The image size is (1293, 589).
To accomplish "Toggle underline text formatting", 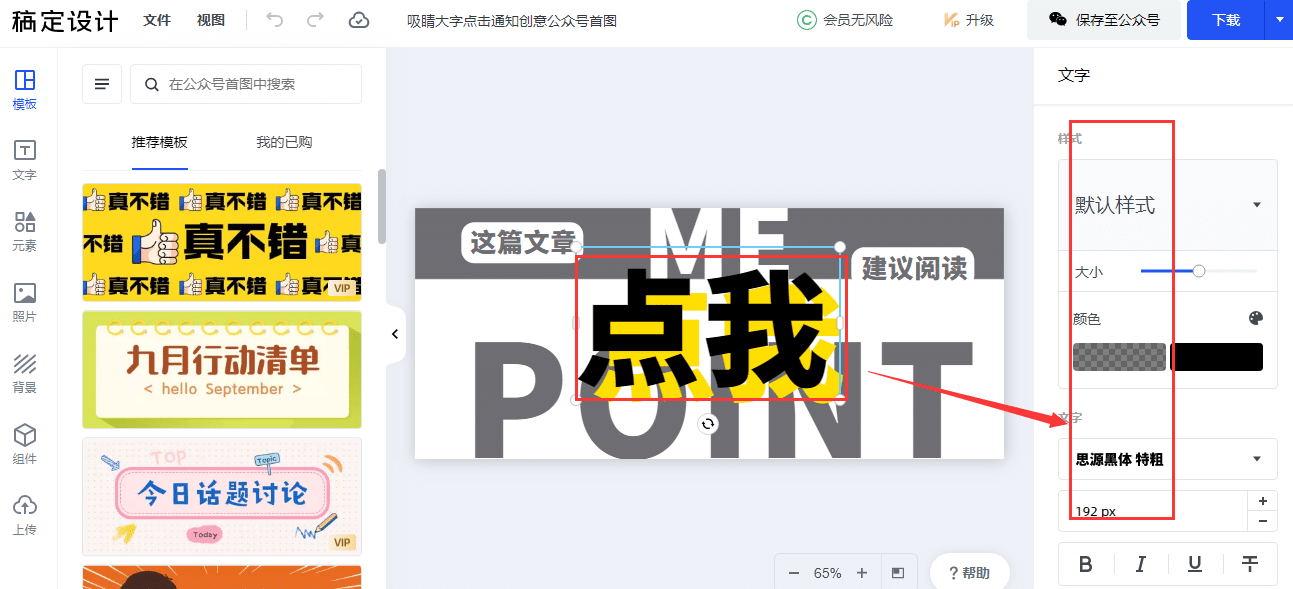I will coord(1195,565).
